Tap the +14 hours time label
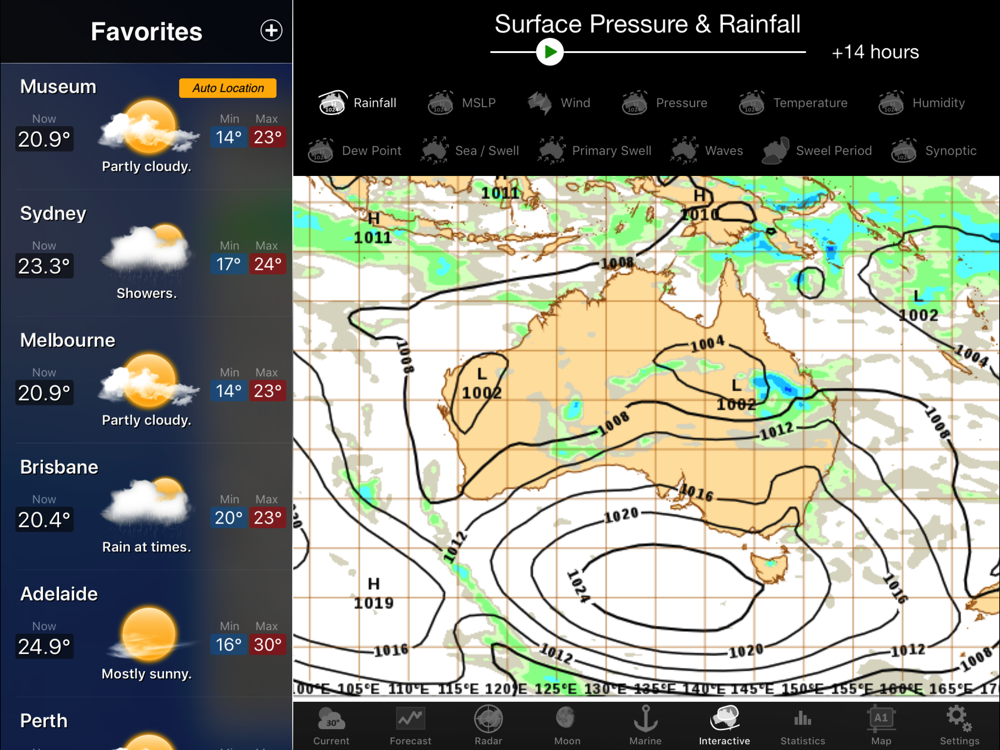 tap(875, 52)
